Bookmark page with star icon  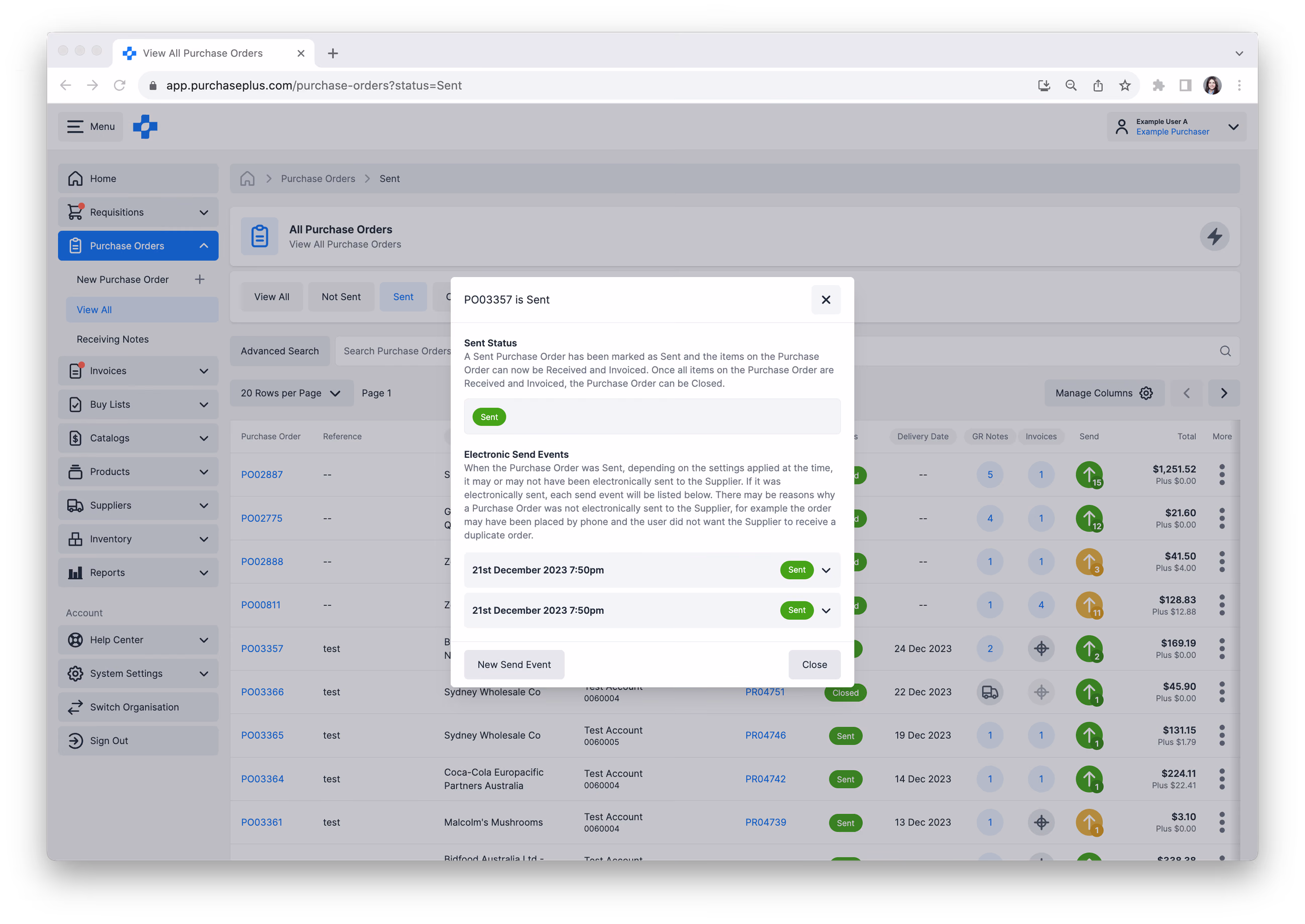click(1125, 85)
